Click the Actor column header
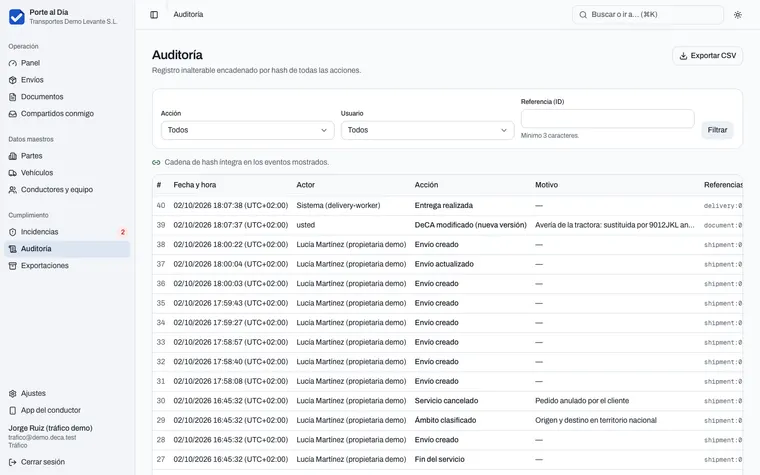Viewport: 760px width, 475px height. 305,185
